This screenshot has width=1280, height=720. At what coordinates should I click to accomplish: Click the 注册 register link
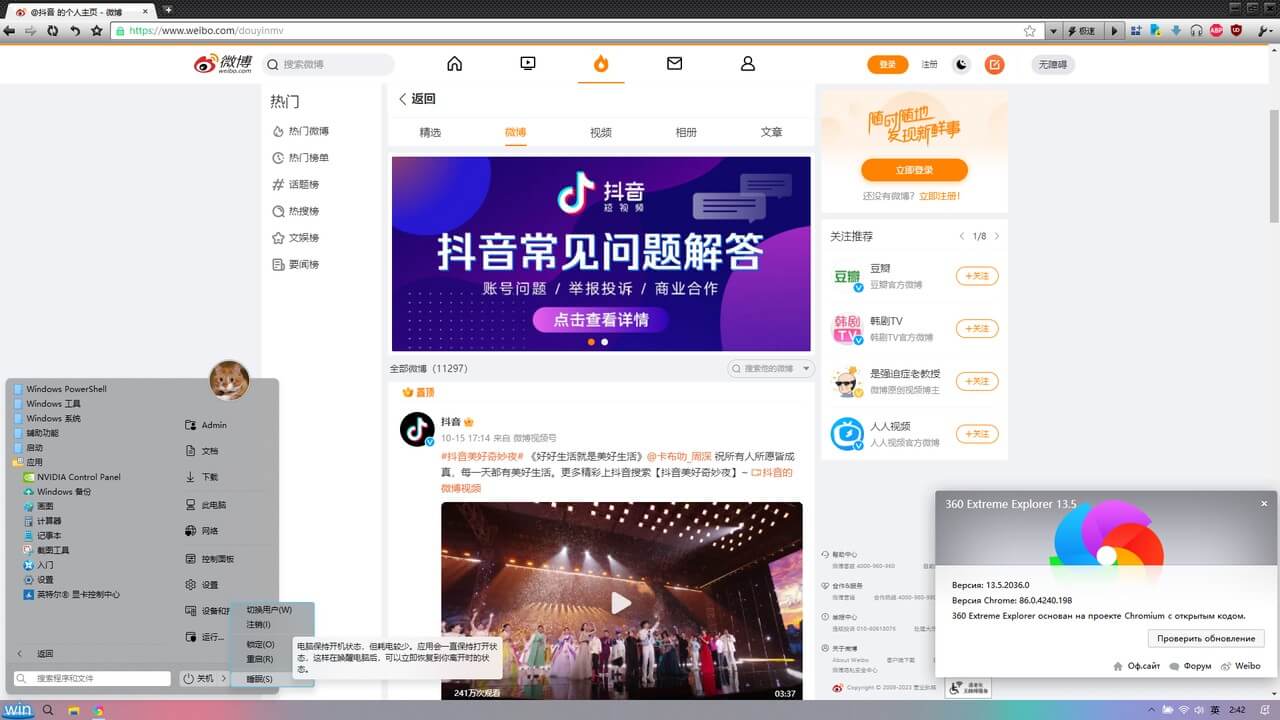(929, 64)
